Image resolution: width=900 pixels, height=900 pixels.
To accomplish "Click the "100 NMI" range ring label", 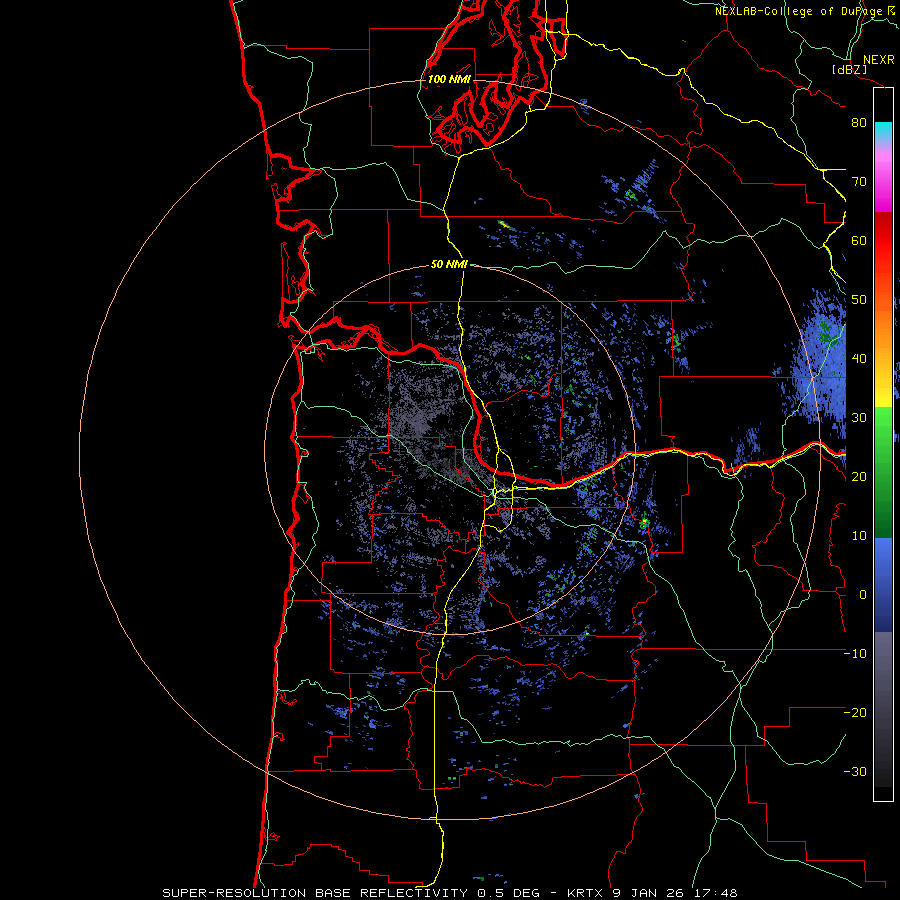I will tap(449, 79).
